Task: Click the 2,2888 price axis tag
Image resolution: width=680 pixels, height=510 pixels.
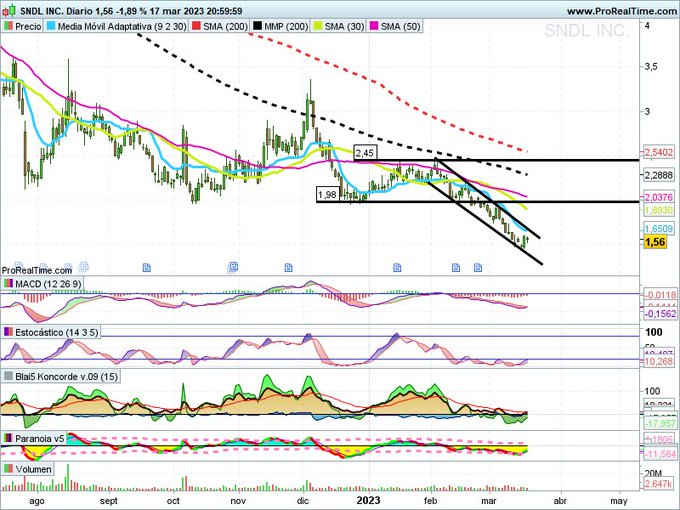Action: (658, 175)
